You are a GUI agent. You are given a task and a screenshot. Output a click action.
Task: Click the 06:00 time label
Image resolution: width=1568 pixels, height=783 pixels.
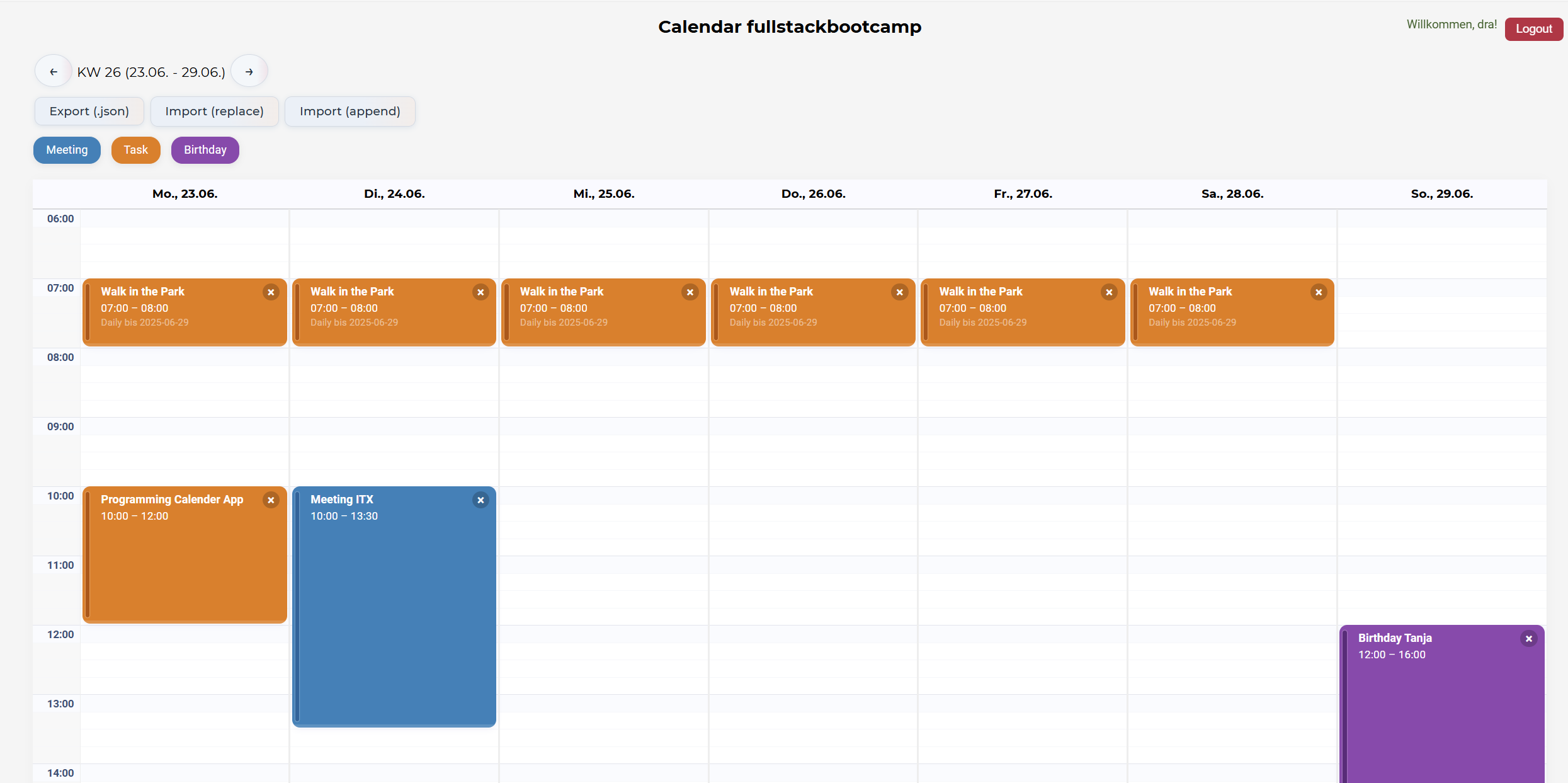pyautogui.click(x=60, y=219)
